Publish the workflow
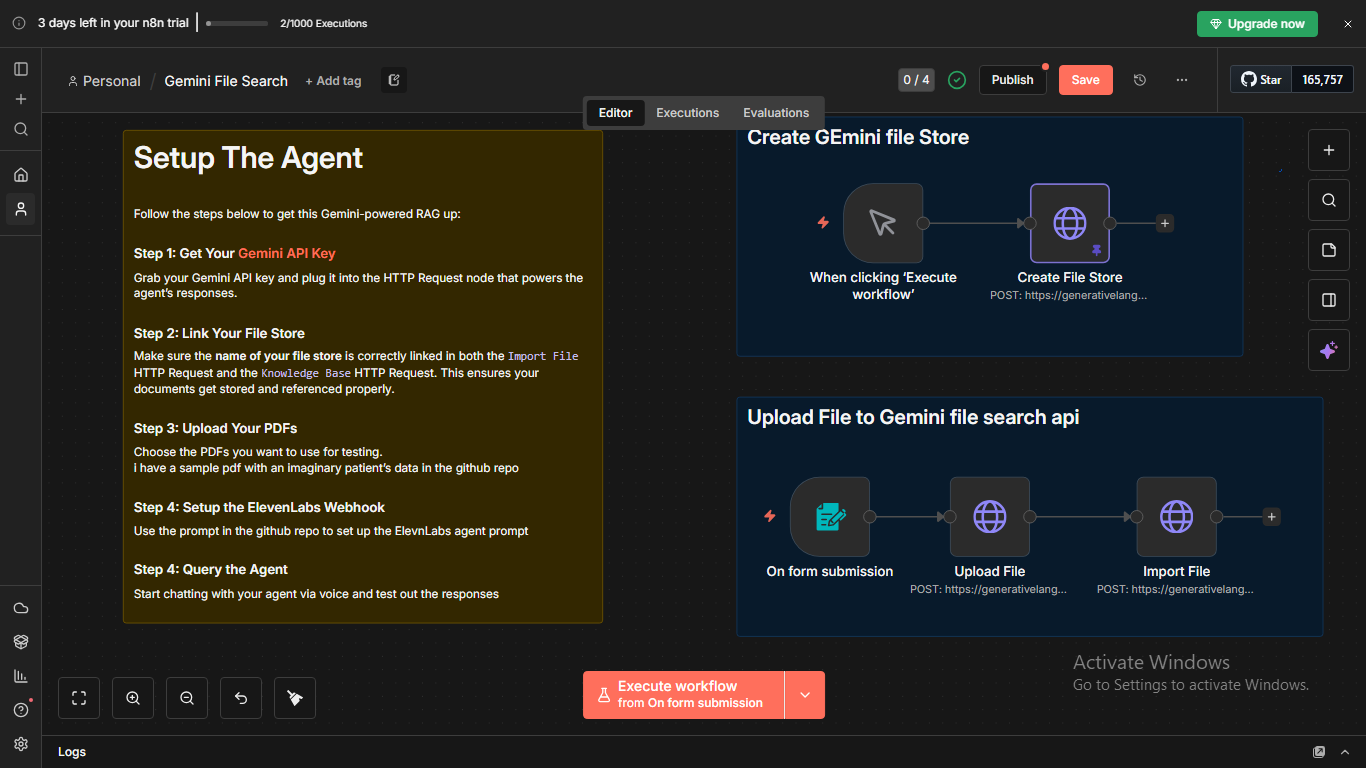This screenshot has width=1366, height=768. coord(1013,80)
